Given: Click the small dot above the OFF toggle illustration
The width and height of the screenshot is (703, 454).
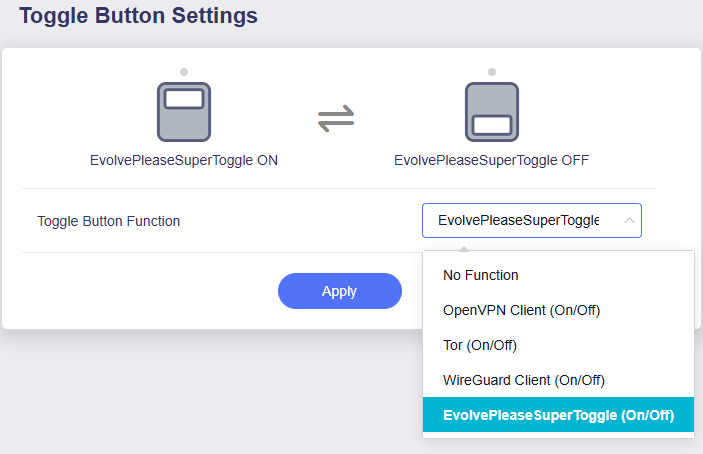Looking at the screenshot, I should tap(491, 72).
